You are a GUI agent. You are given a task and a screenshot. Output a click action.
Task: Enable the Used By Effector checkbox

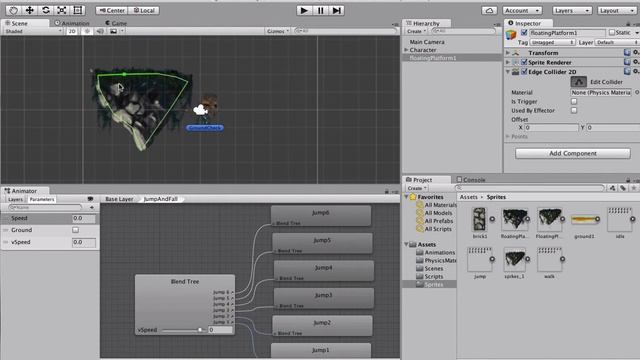[574, 110]
